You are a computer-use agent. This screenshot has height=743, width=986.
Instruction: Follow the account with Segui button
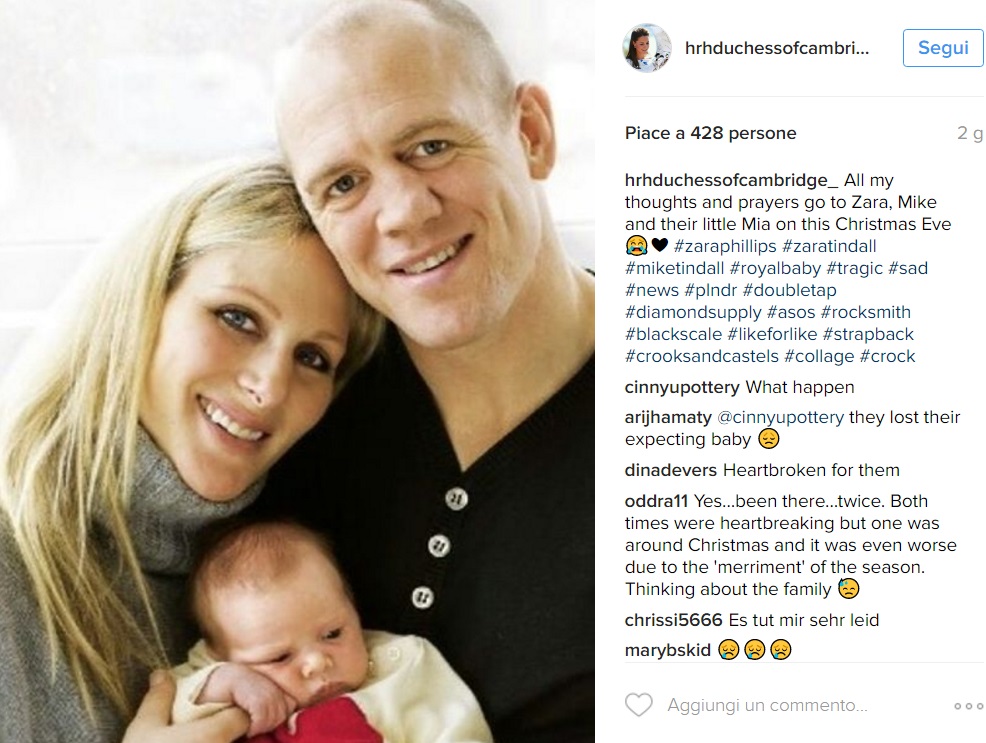click(x=943, y=48)
